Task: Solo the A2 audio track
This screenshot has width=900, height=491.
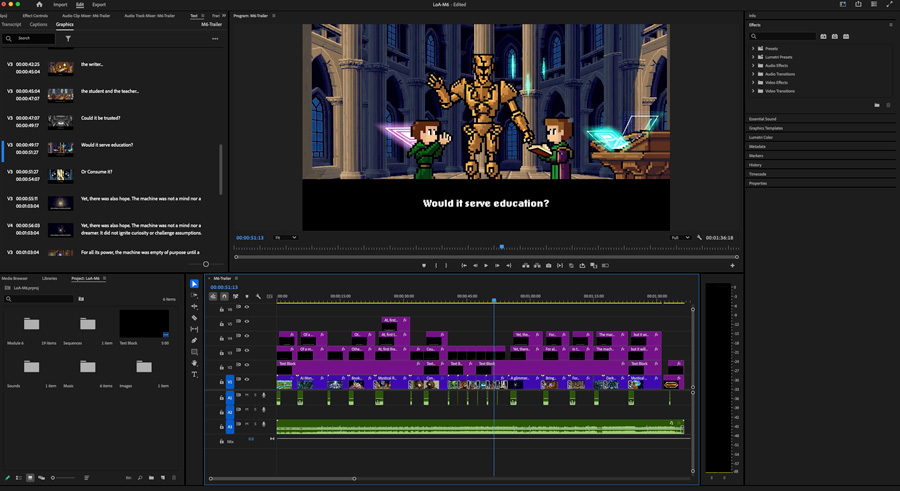Action: point(255,409)
